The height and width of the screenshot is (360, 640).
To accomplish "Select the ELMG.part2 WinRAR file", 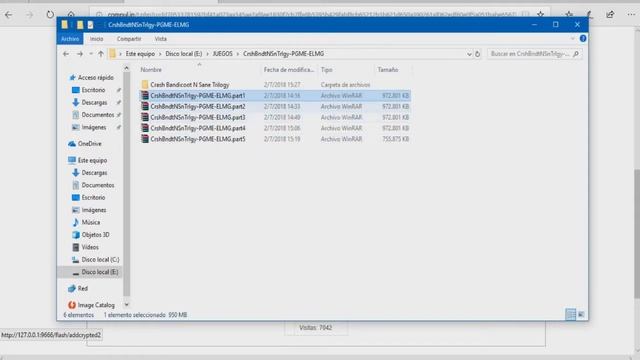I will 275,107.
